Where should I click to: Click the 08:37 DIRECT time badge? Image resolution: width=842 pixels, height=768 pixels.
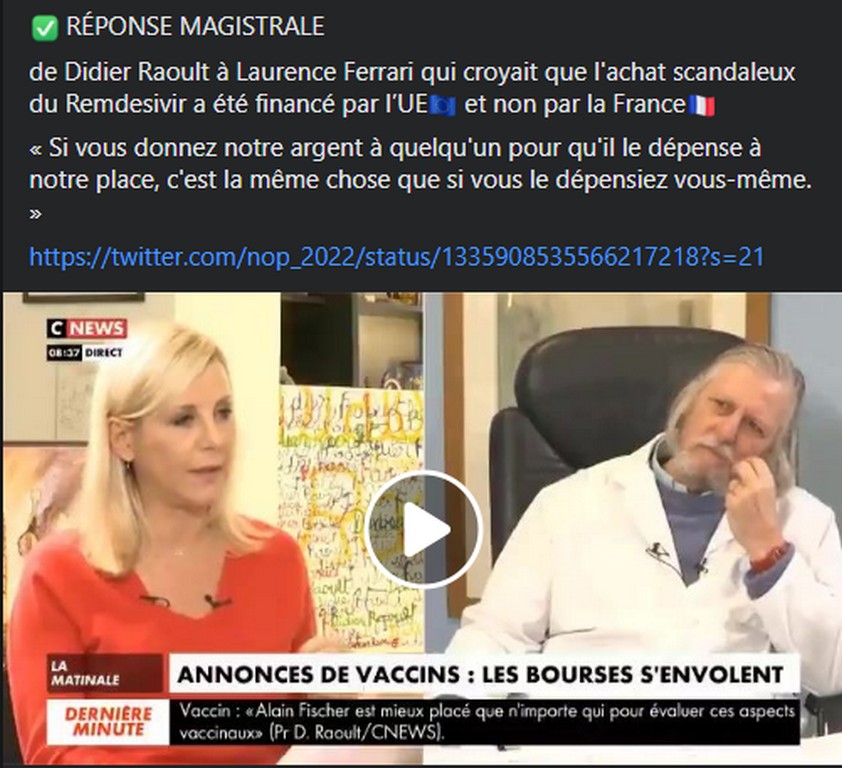85,353
